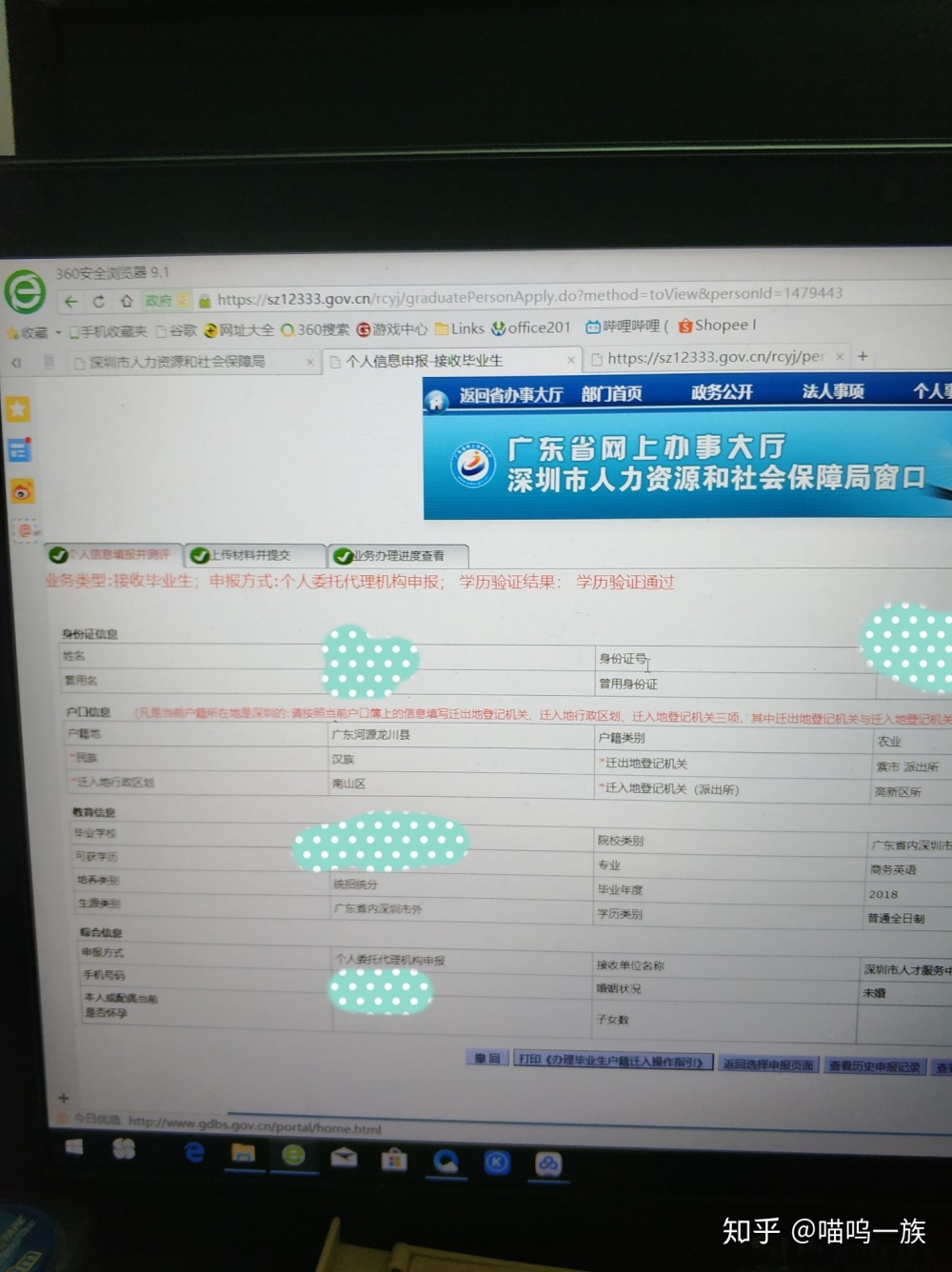Click the 南山区 迁入地行政区划 value
Viewport: 952px width, 1272px height.
click(x=348, y=784)
